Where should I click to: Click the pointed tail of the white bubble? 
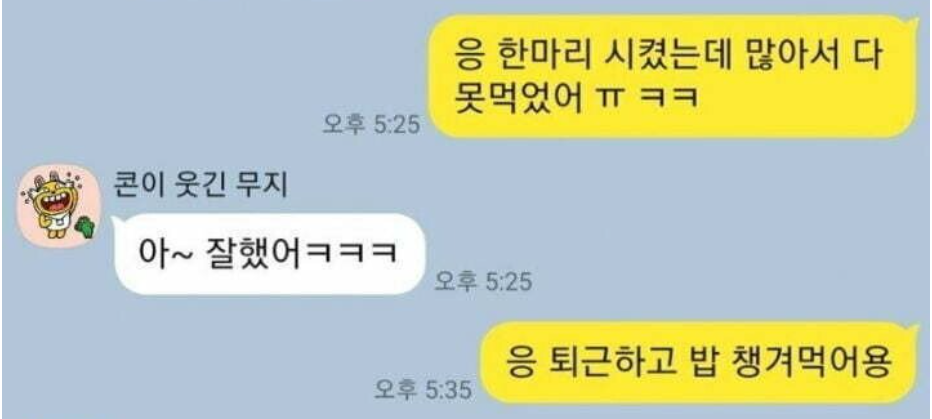[x=118, y=222]
